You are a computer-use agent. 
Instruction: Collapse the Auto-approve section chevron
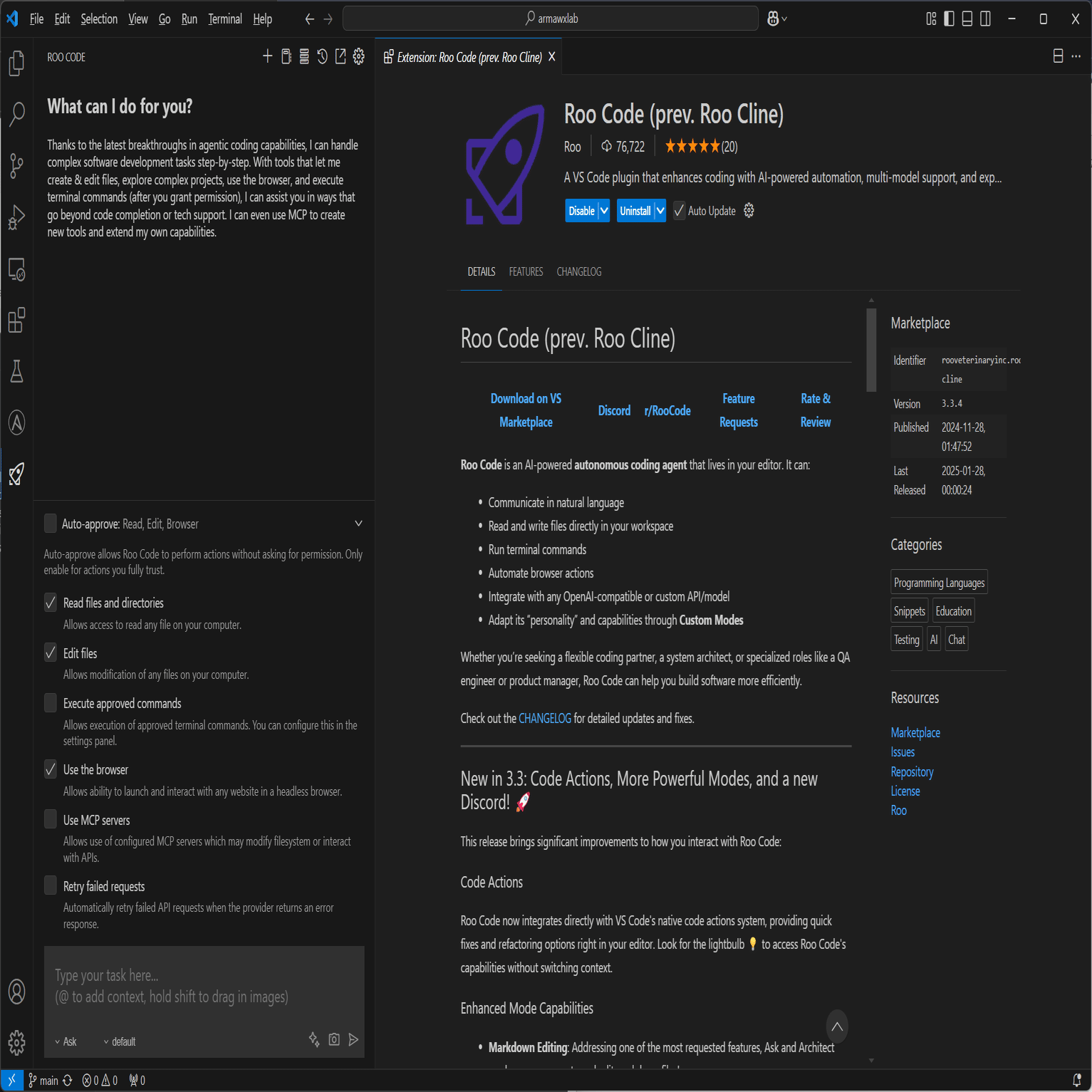(358, 524)
